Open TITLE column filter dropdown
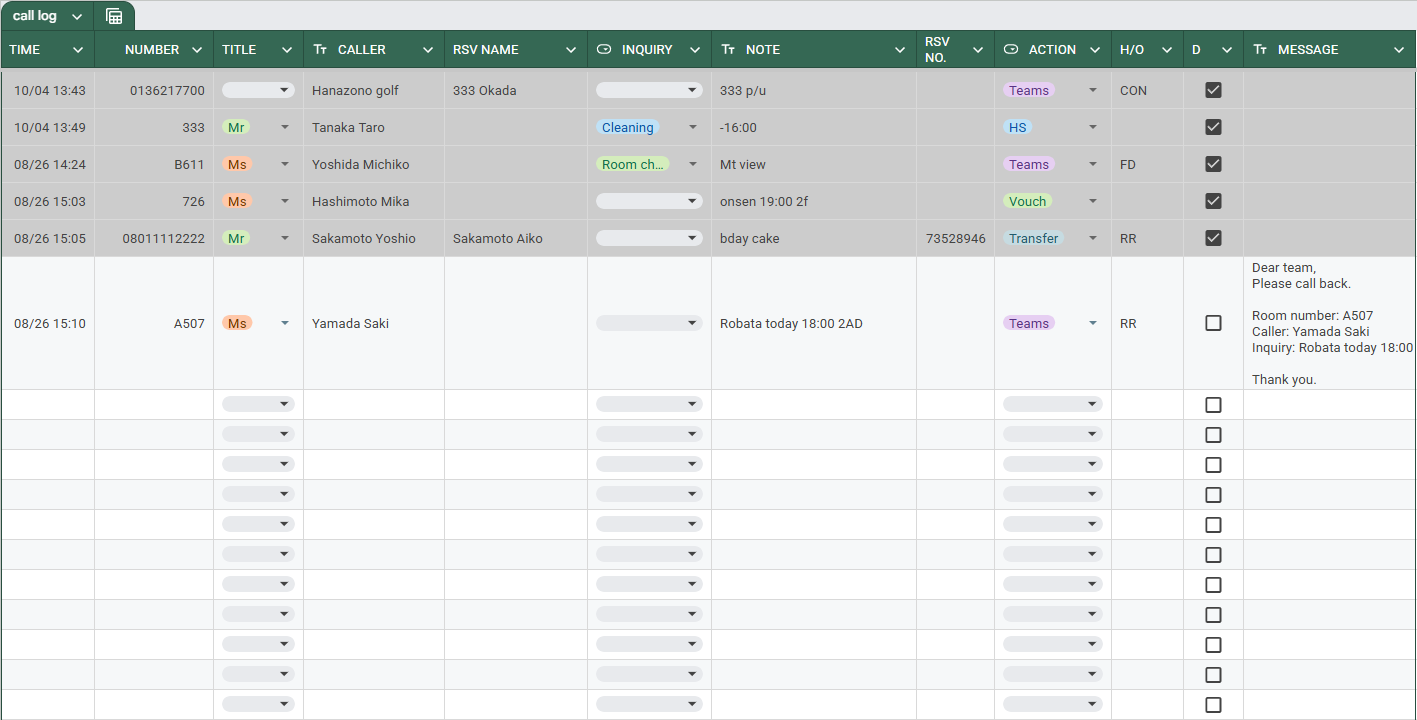This screenshot has width=1417, height=720. tap(287, 50)
